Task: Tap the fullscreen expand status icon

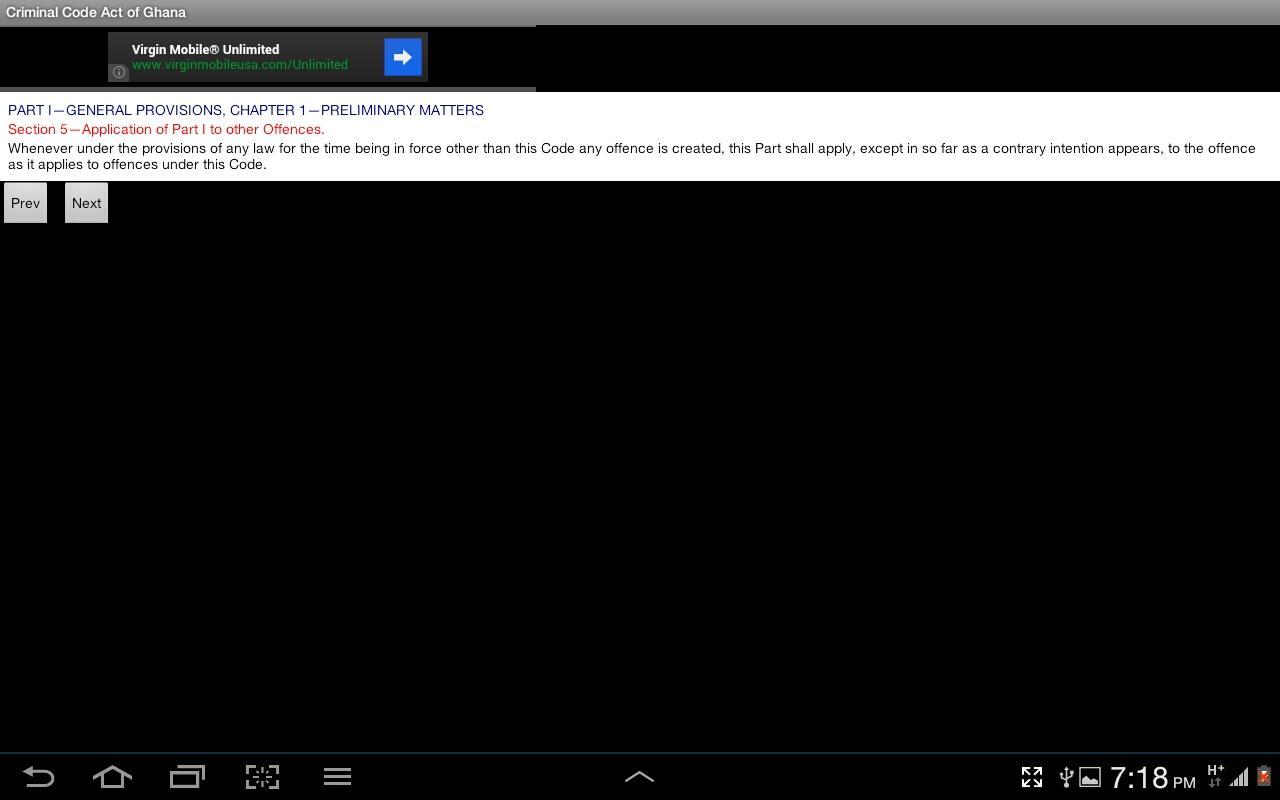Action: (x=1032, y=777)
